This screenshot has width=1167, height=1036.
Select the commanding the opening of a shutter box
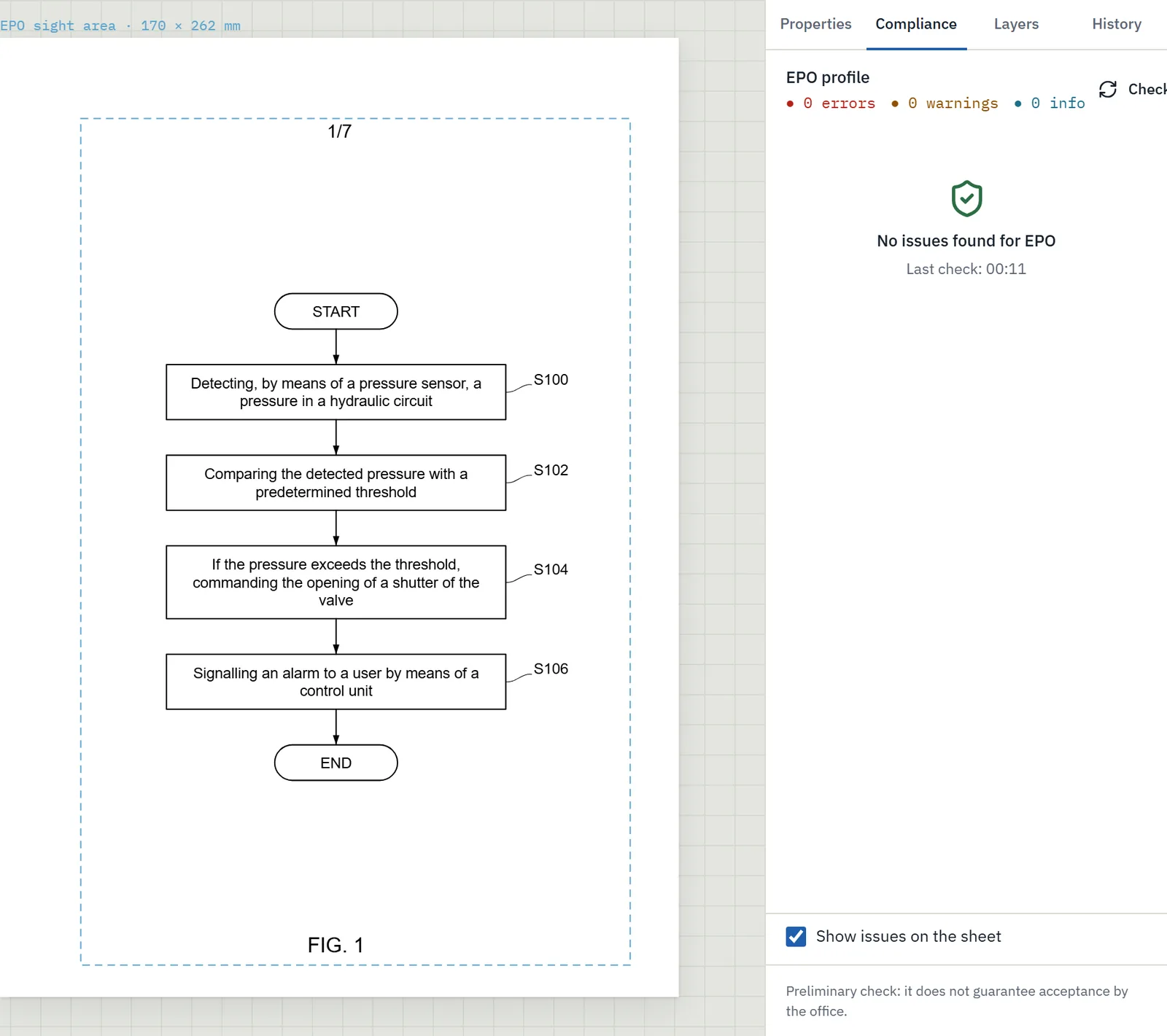coord(336,583)
